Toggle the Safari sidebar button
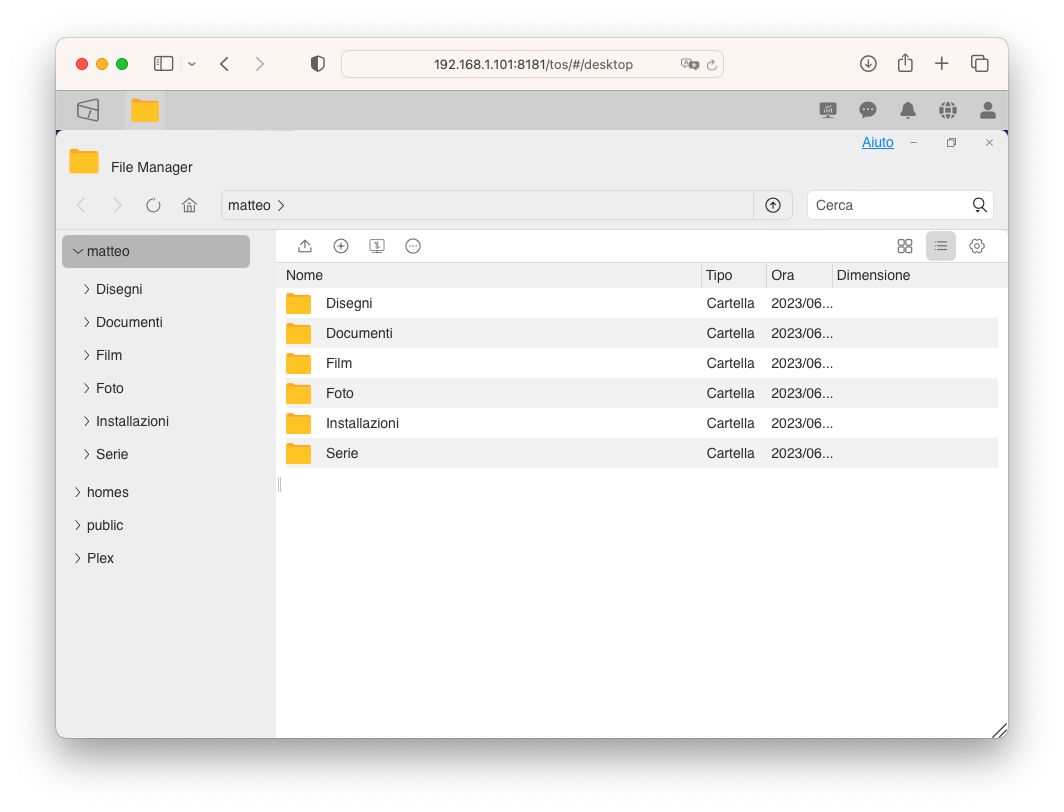The height and width of the screenshot is (812, 1064). point(163,64)
